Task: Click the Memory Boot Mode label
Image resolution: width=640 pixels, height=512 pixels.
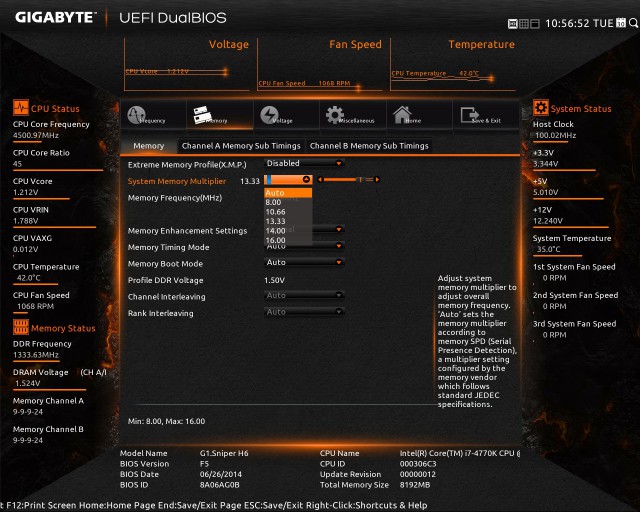Action: coord(165,264)
